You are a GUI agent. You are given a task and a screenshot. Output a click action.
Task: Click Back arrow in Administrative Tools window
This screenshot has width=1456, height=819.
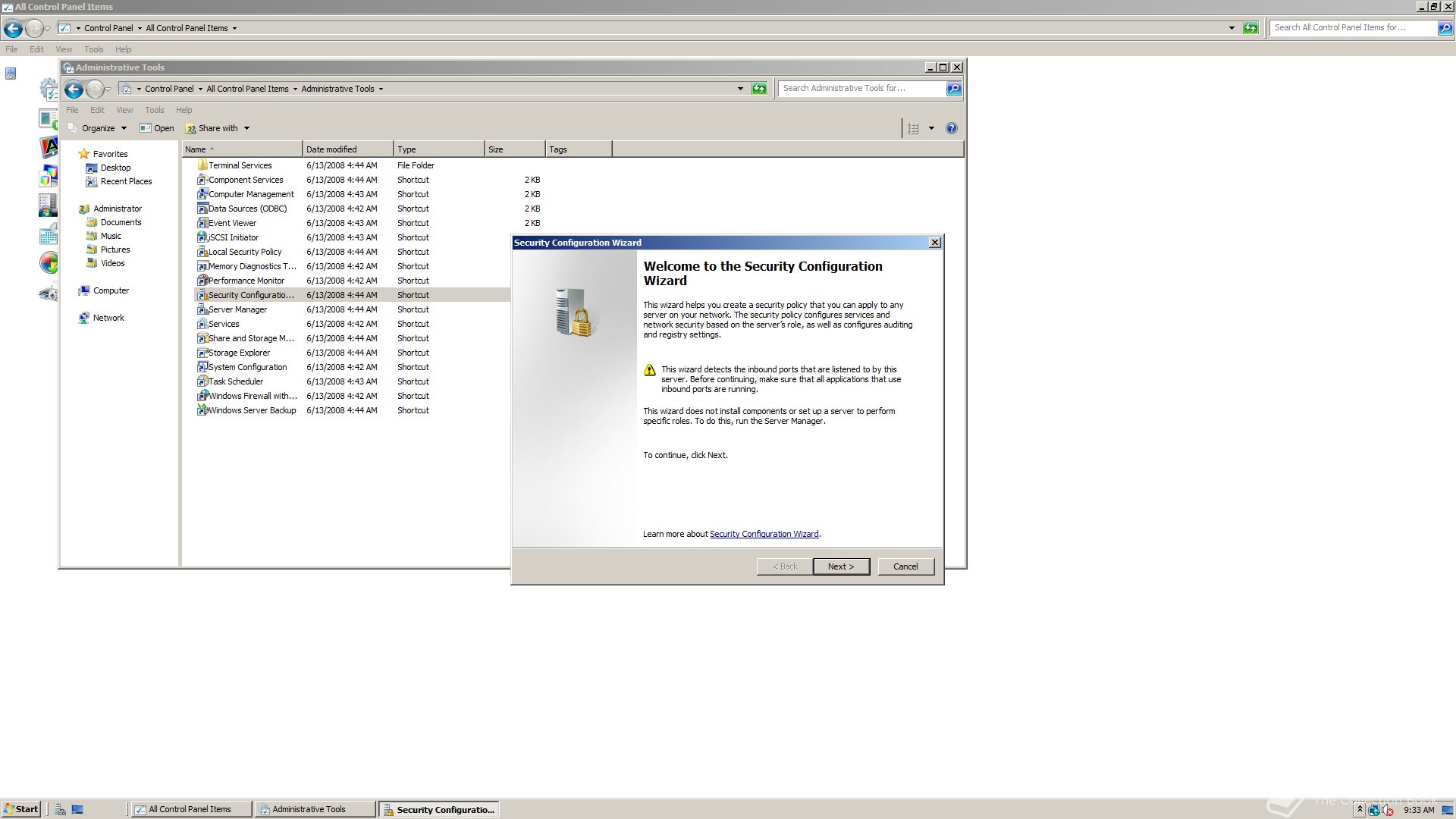coord(74,89)
